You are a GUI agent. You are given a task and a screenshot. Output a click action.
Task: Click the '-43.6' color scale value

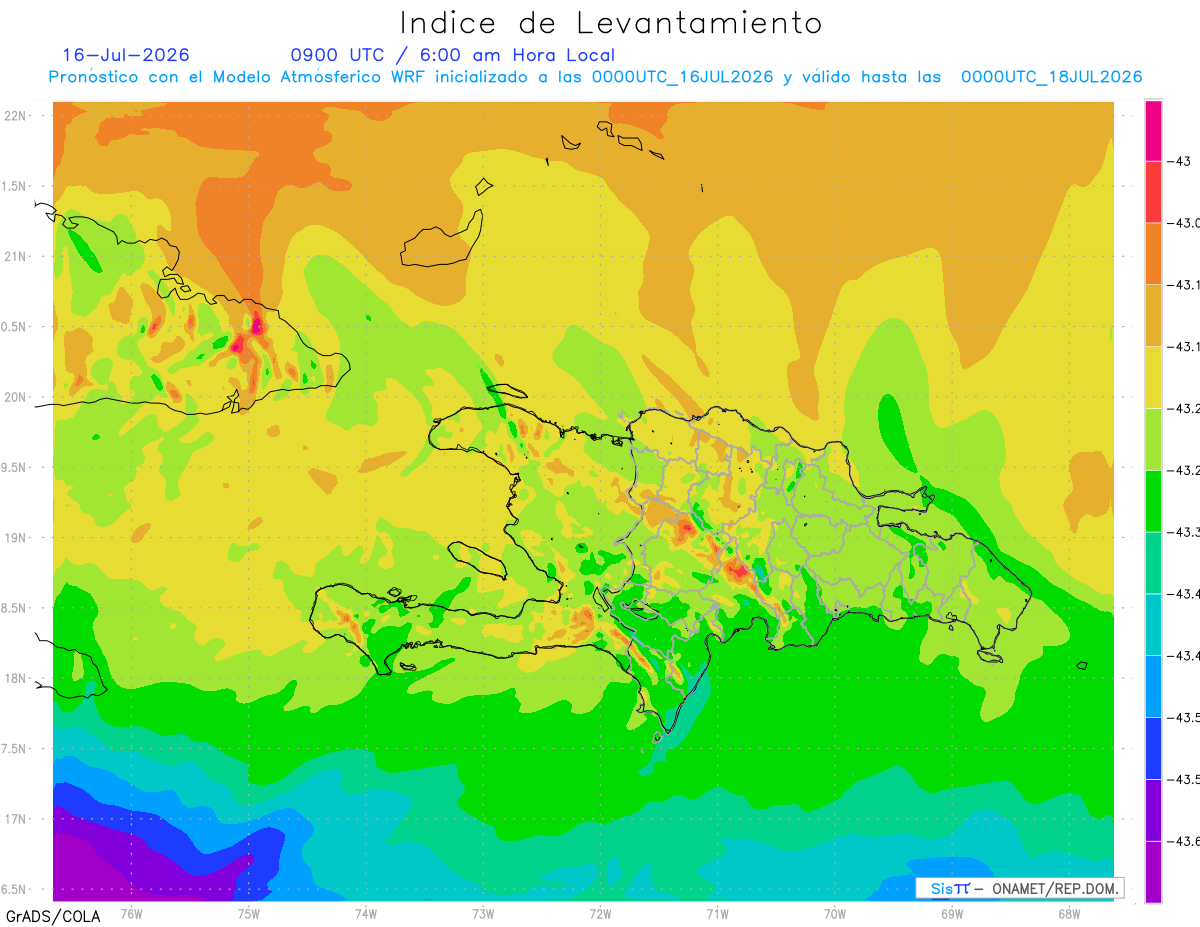click(x=1183, y=841)
